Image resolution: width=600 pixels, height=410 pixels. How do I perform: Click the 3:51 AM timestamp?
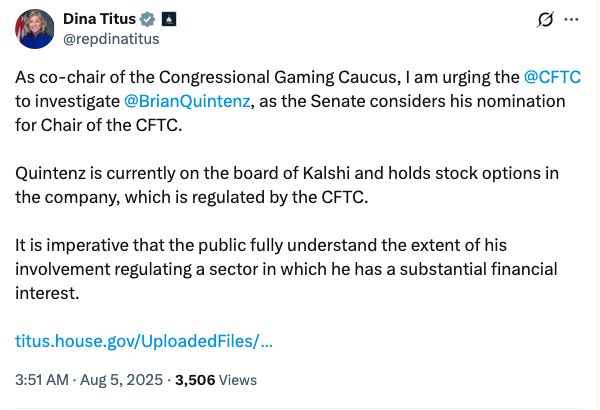coord(42,380)
